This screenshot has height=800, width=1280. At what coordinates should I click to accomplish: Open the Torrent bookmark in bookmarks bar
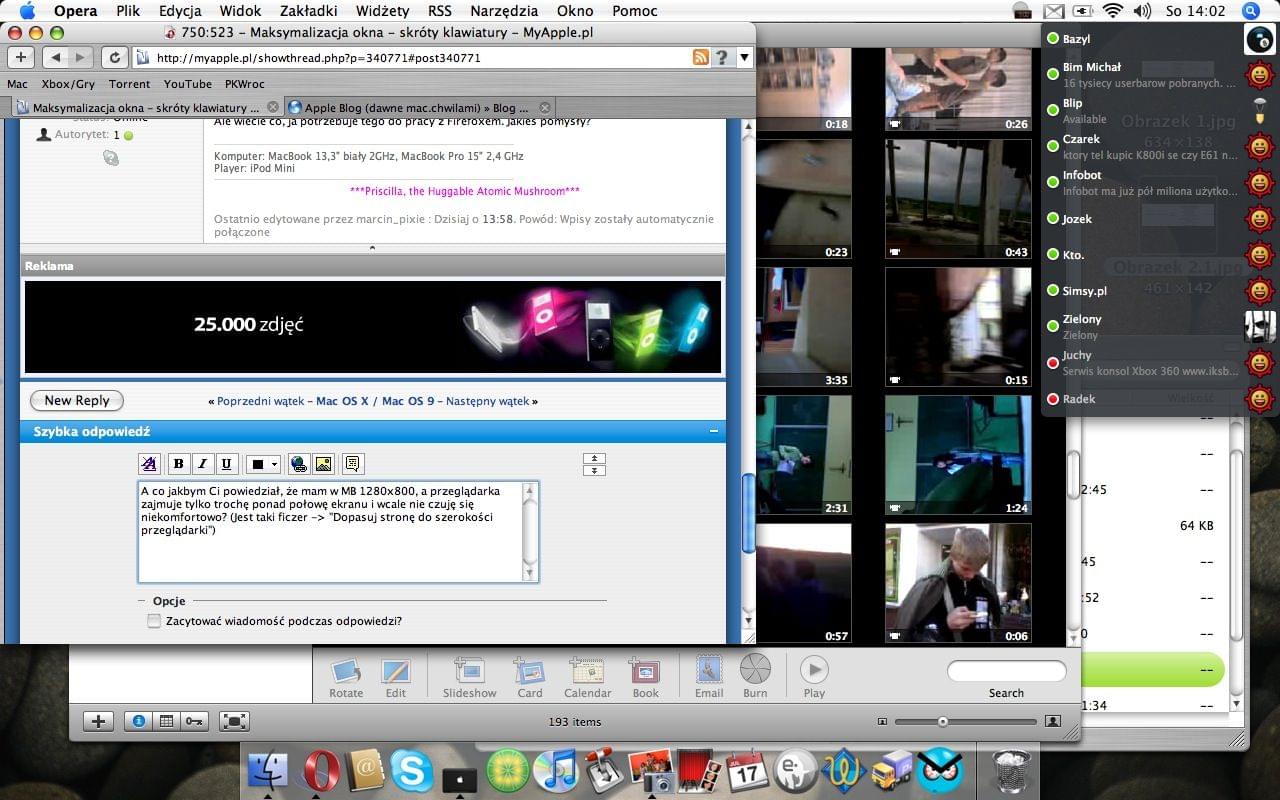(x=129, y=84)
